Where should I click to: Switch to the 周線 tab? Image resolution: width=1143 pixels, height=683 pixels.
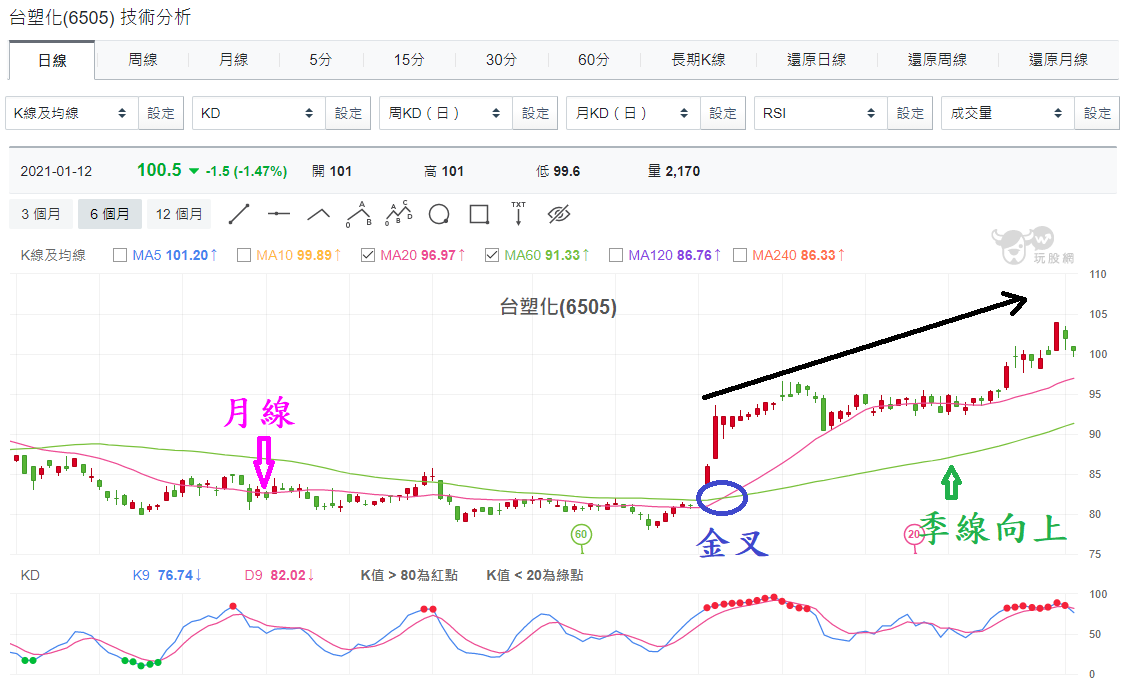143,60
